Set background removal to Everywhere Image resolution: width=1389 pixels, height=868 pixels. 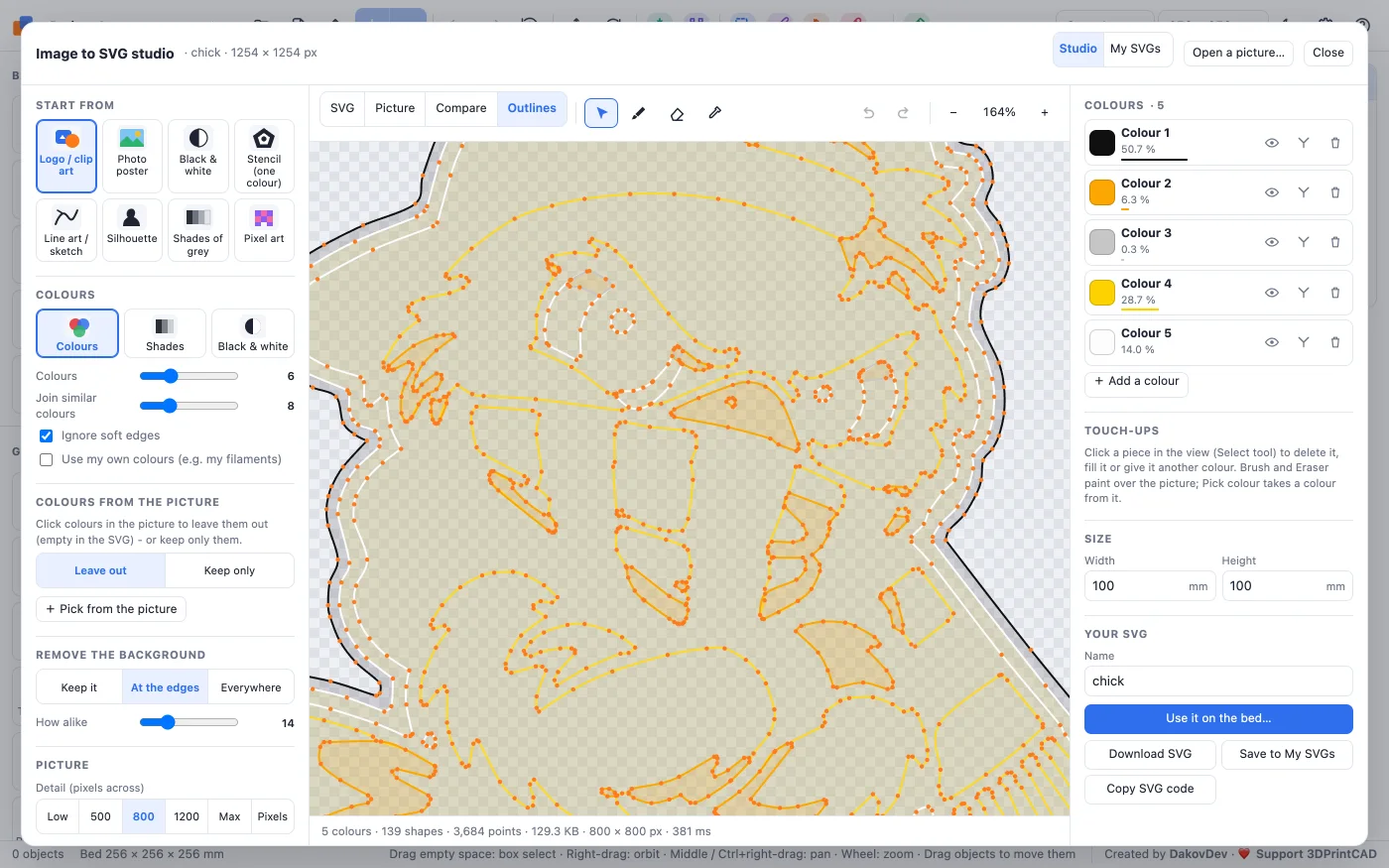pos(251,687)
